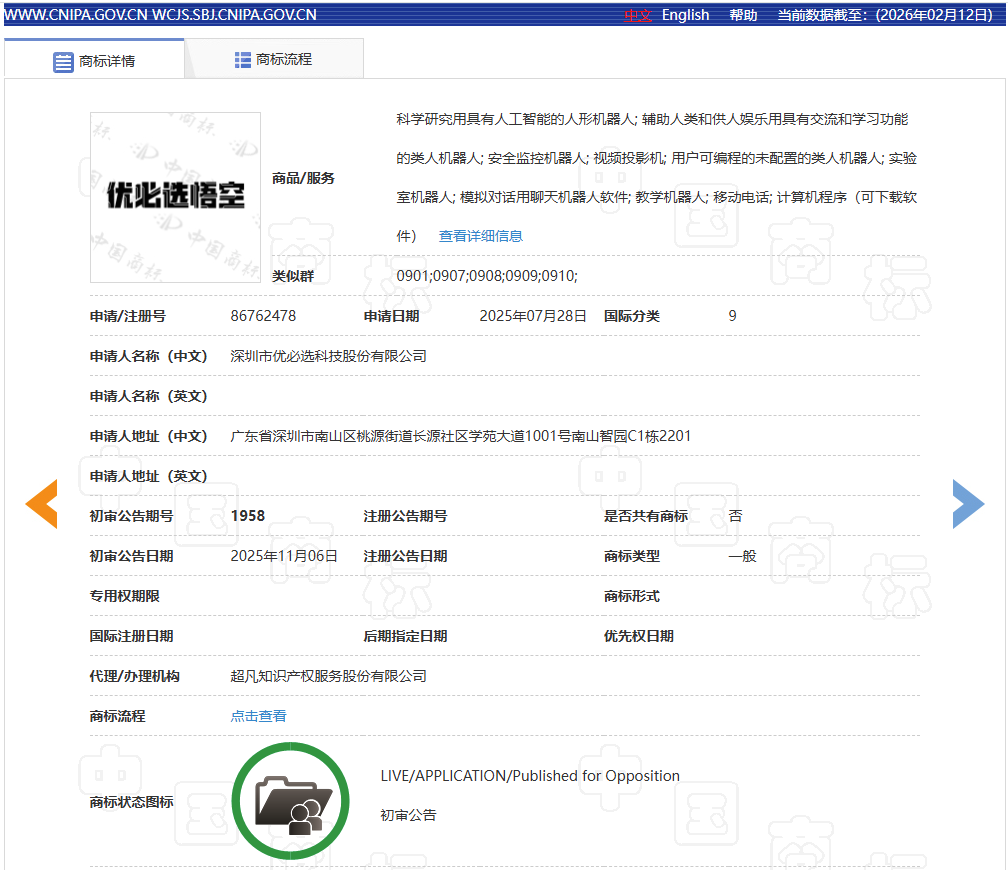Image resolution: width=1008 pixels, height=870 pixels.
Task: Click agency name 超凡知识产权服务股份有限公司
Action: [x=328, y=676]
